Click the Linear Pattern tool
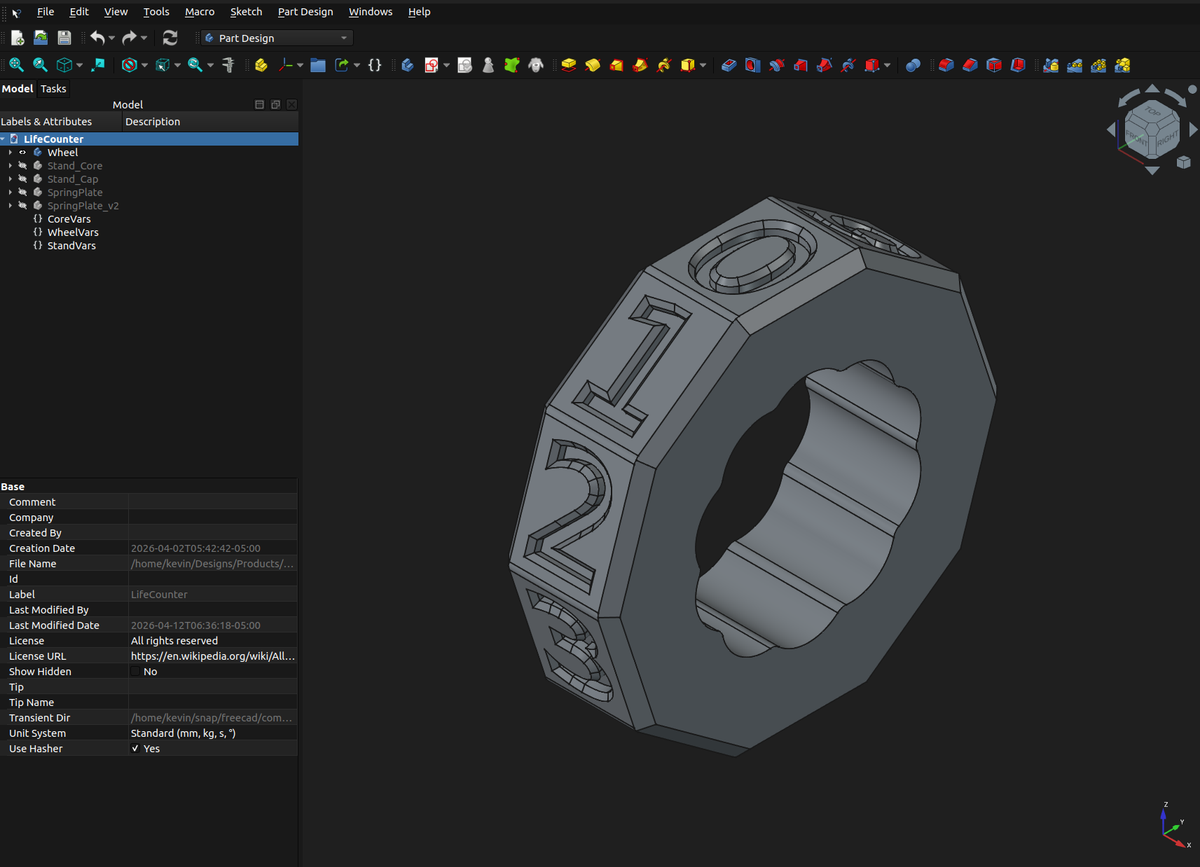1200x867 pixels. [x=1075, y=65]
